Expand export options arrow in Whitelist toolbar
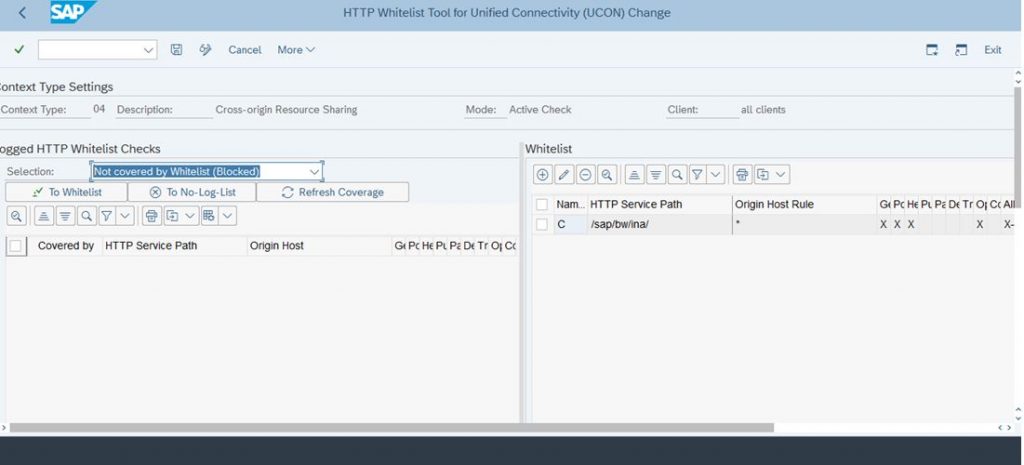Viewport: 1024px width, 465px height. coord(781,174)
